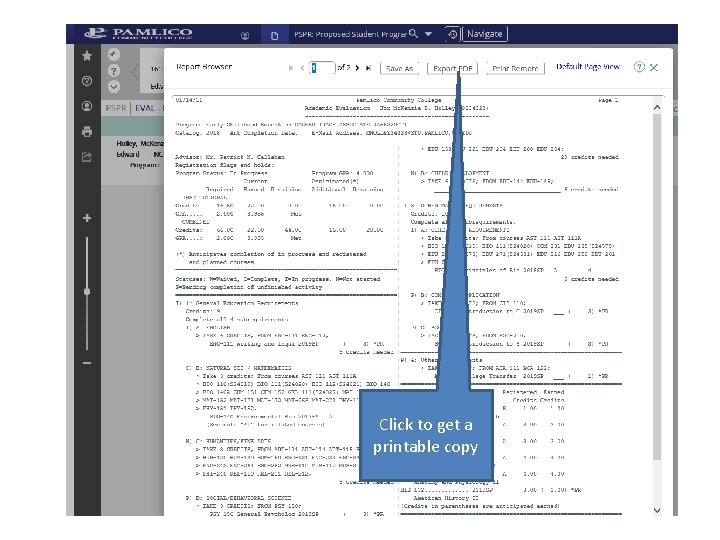720x540 pixels.
Task: Click document page icon in header
Action: pyautogui.click(x=275, y=35)
